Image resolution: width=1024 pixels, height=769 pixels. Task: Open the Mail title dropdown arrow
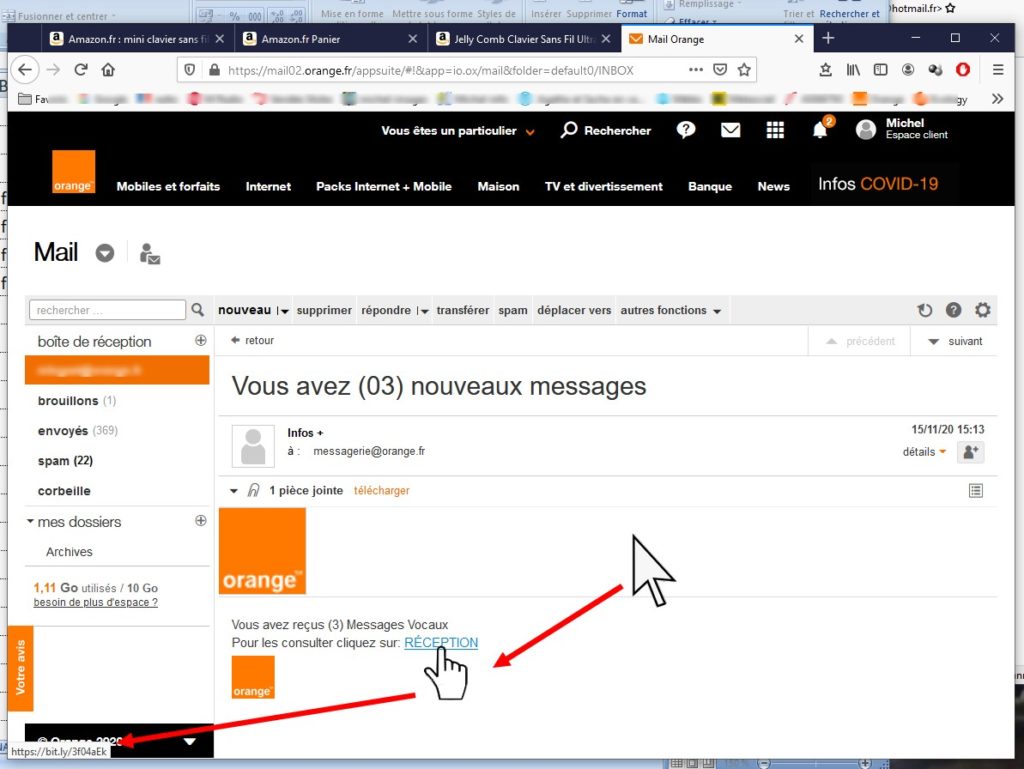pos(104,253)
